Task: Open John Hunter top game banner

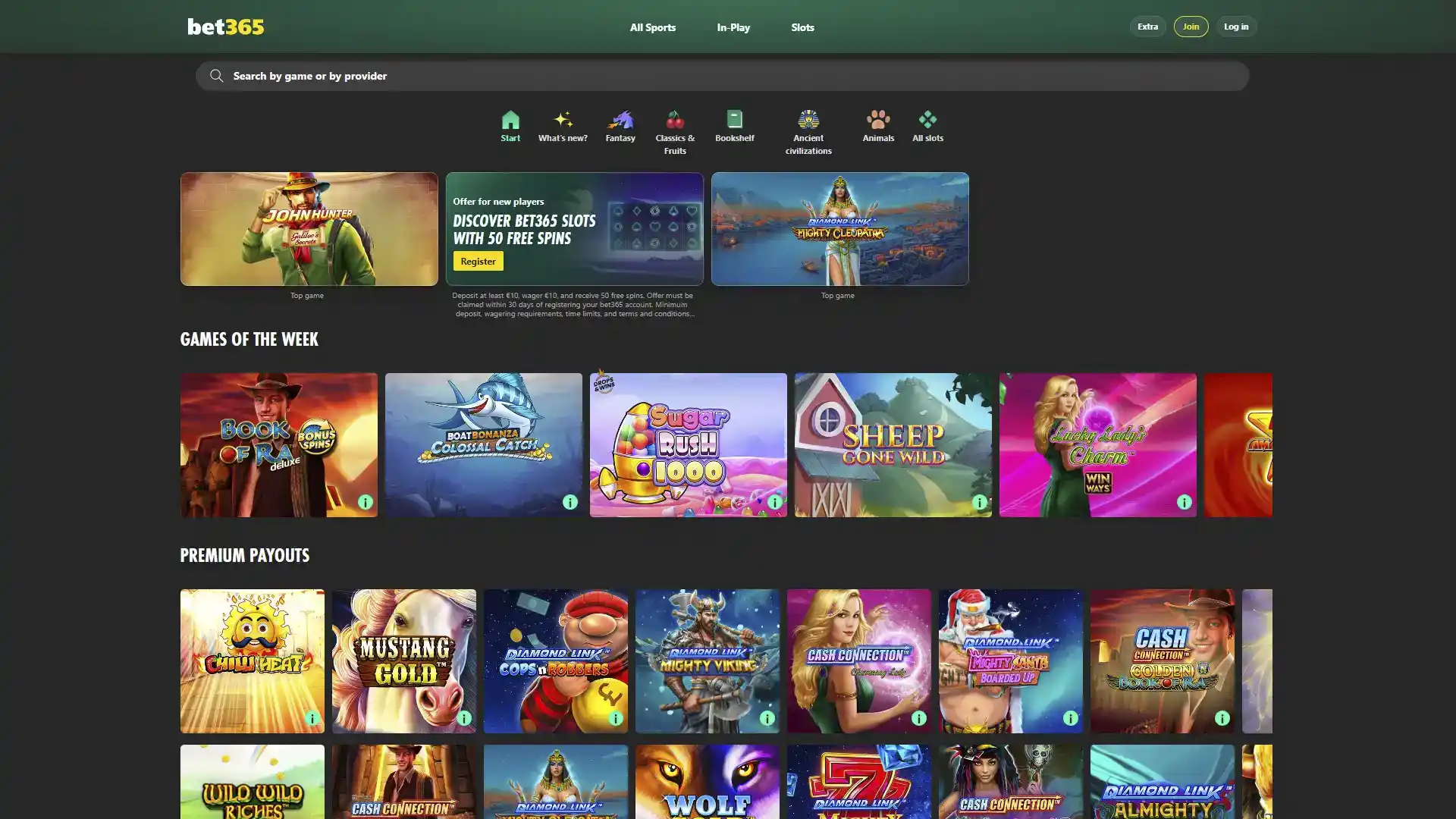Action: [x=309, y=229]
